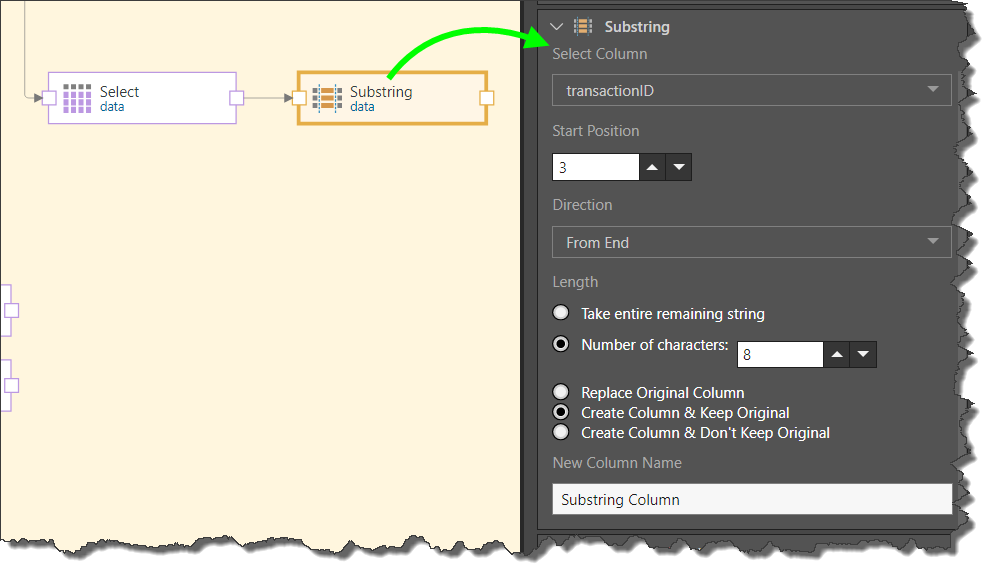997x579 pixels.
Task: Click the Substring node's input port
Action: click(298, 98)
